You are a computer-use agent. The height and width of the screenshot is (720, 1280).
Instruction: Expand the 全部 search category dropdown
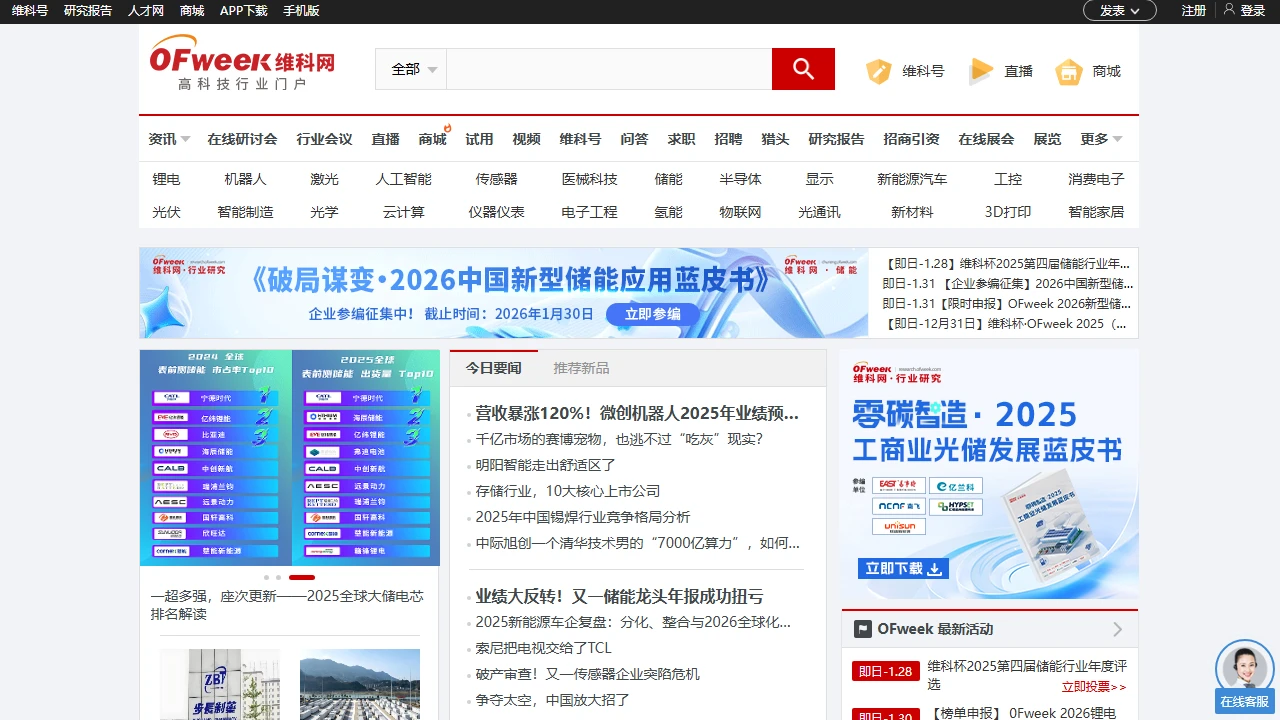point(413,69)
